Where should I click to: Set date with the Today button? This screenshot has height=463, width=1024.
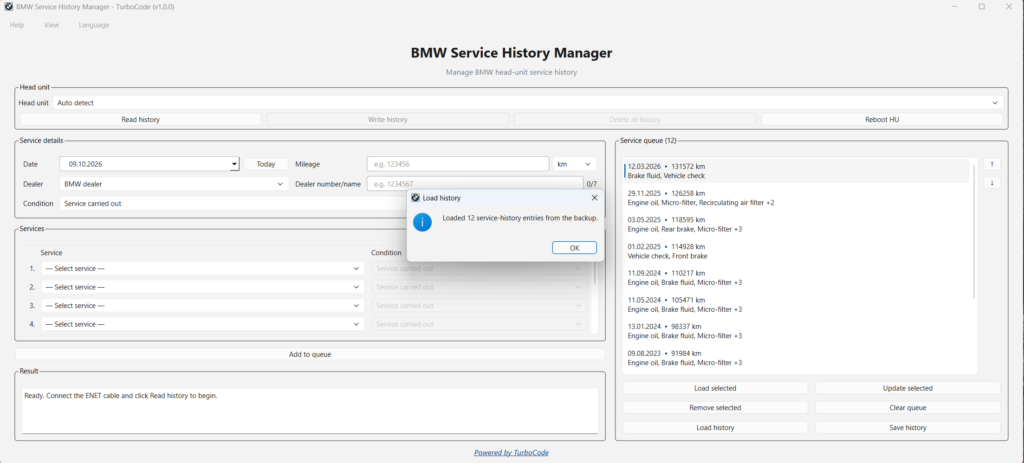tap(266, 164)
